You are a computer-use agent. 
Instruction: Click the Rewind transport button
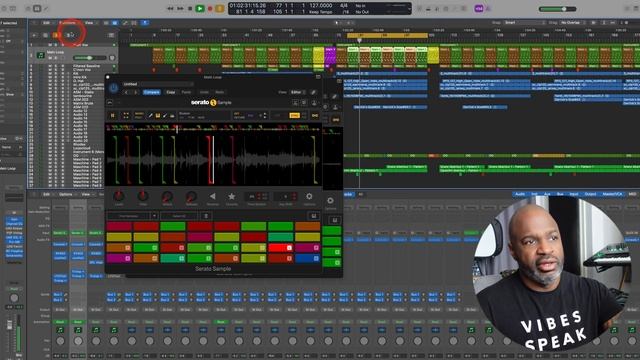[170, 8]
